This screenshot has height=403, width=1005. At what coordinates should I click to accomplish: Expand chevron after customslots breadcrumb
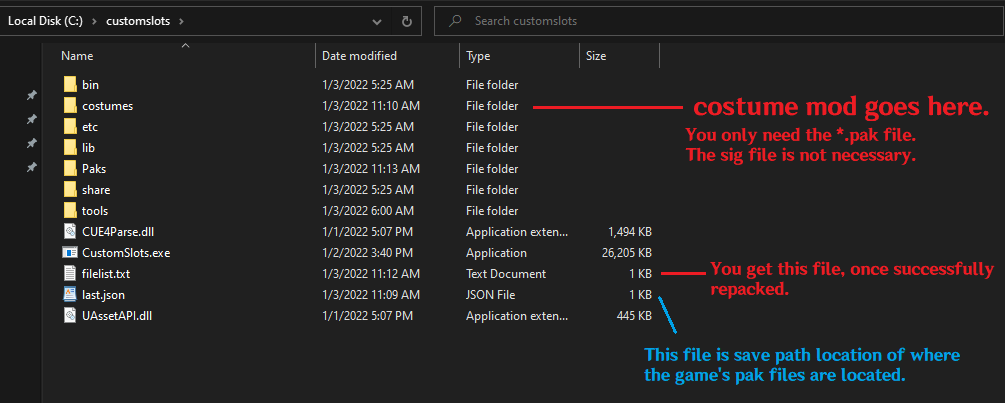(181, 21)
